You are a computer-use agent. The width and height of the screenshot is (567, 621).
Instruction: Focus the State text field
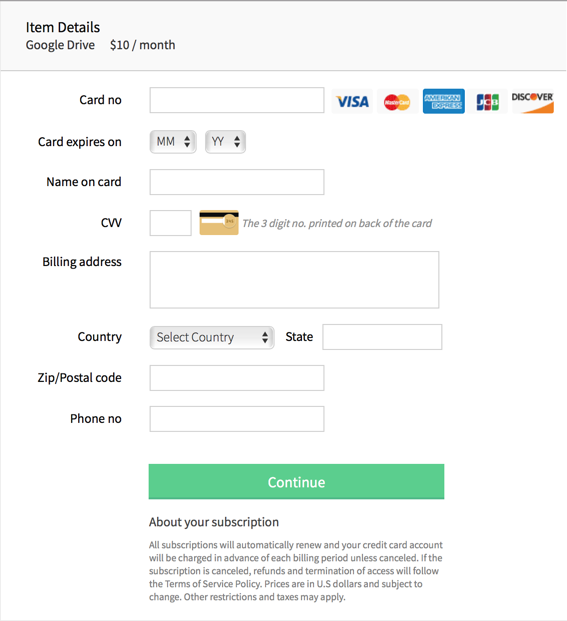pos(382,337)
